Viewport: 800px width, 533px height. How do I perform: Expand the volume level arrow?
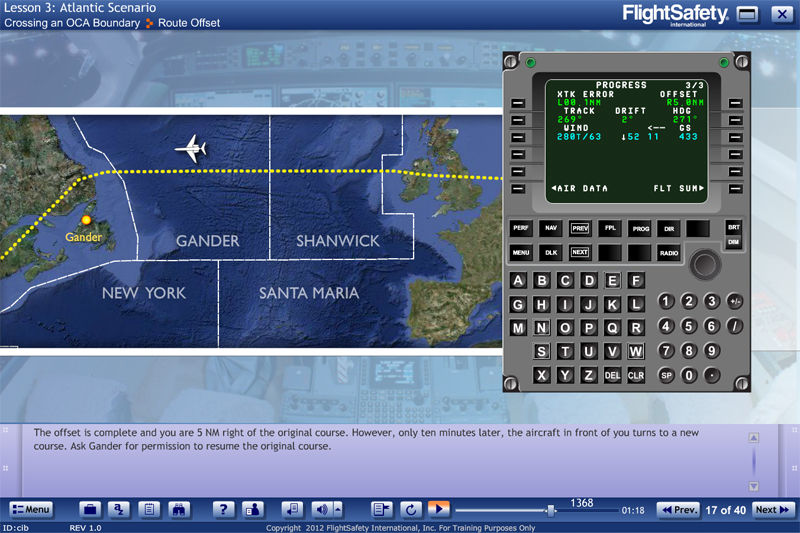click(338, 510)
